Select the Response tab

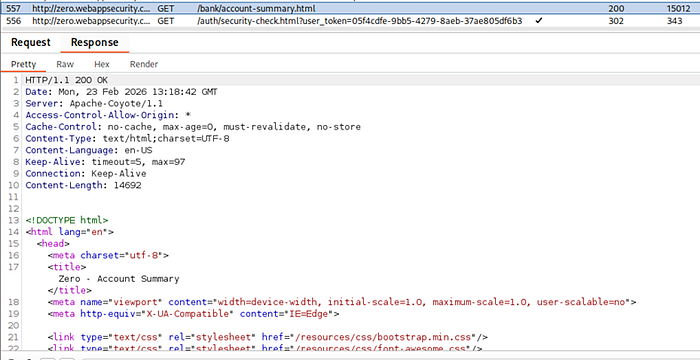tap(95, 42)
